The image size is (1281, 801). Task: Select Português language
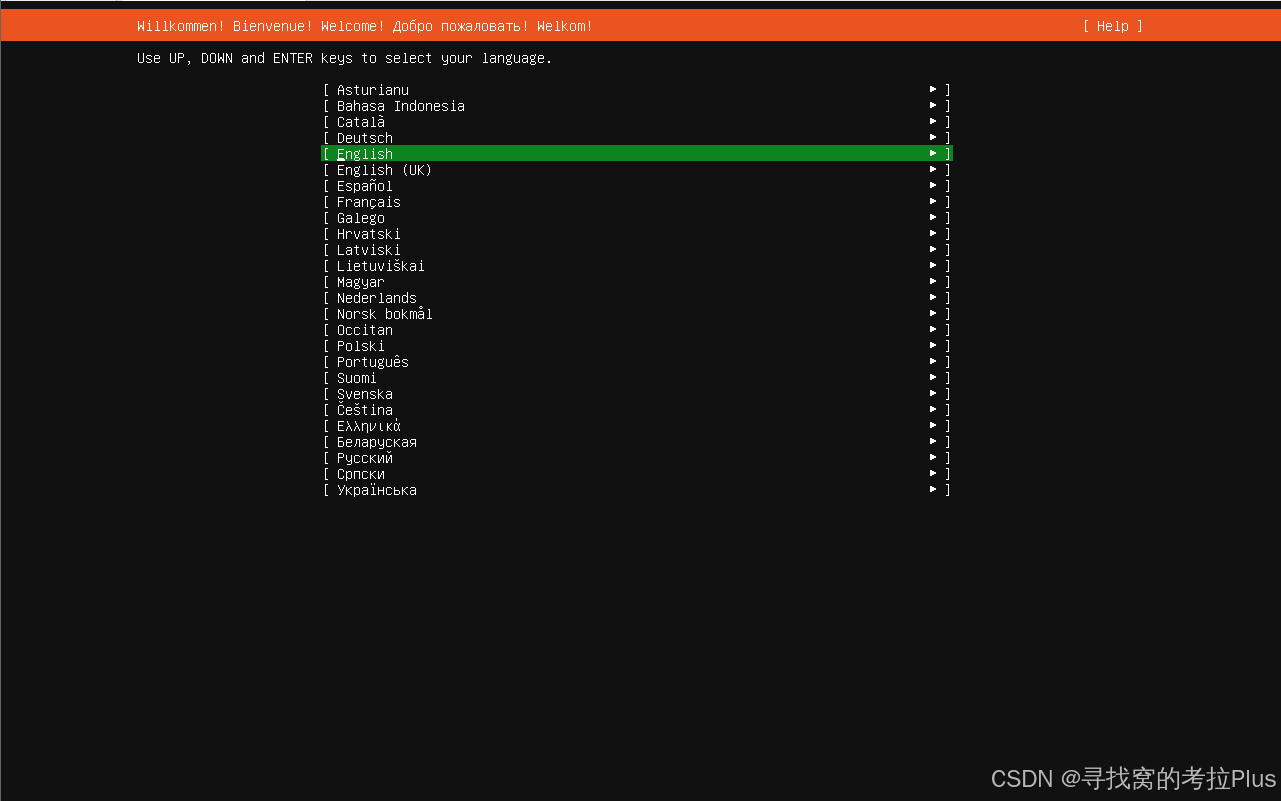pyautogui.click(x=637, y=362)
